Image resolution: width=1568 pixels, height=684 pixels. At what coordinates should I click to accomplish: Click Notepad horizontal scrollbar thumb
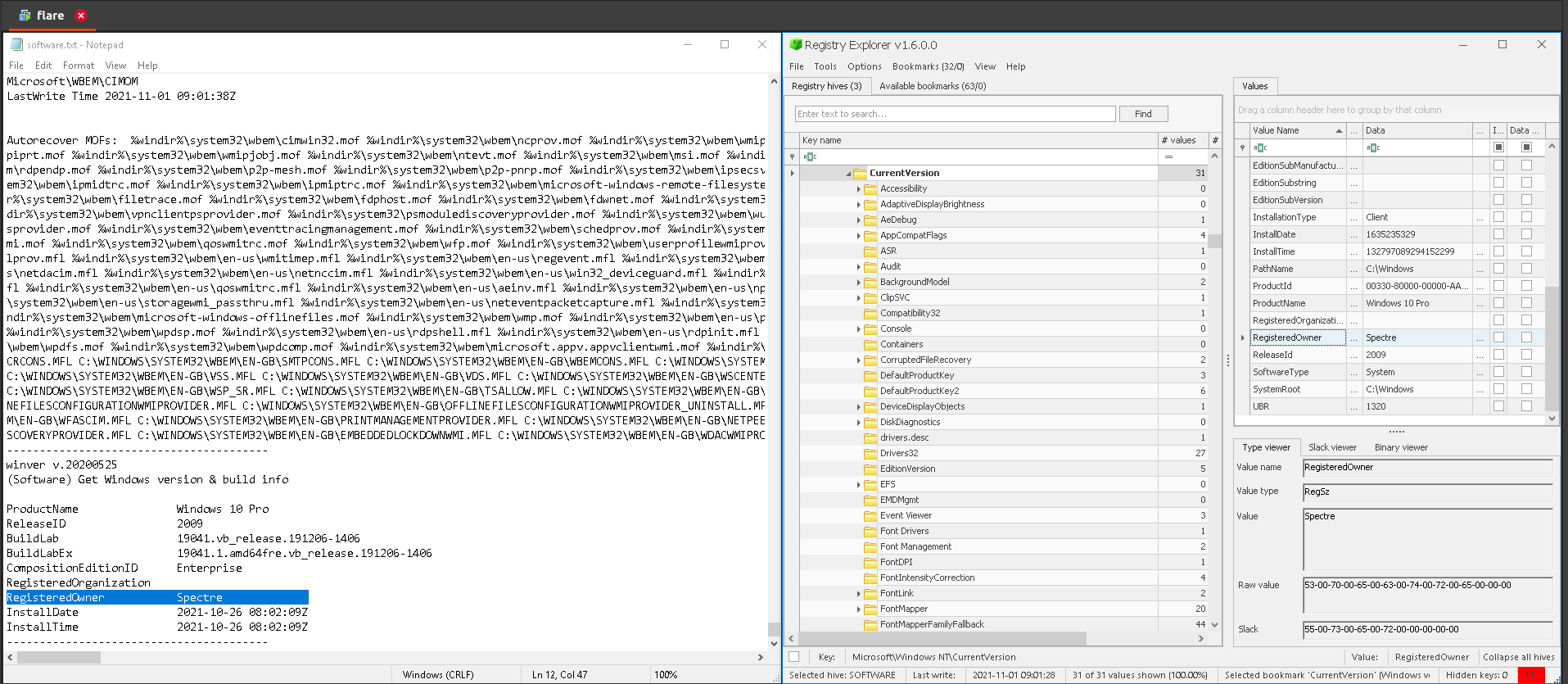point(59,657)
